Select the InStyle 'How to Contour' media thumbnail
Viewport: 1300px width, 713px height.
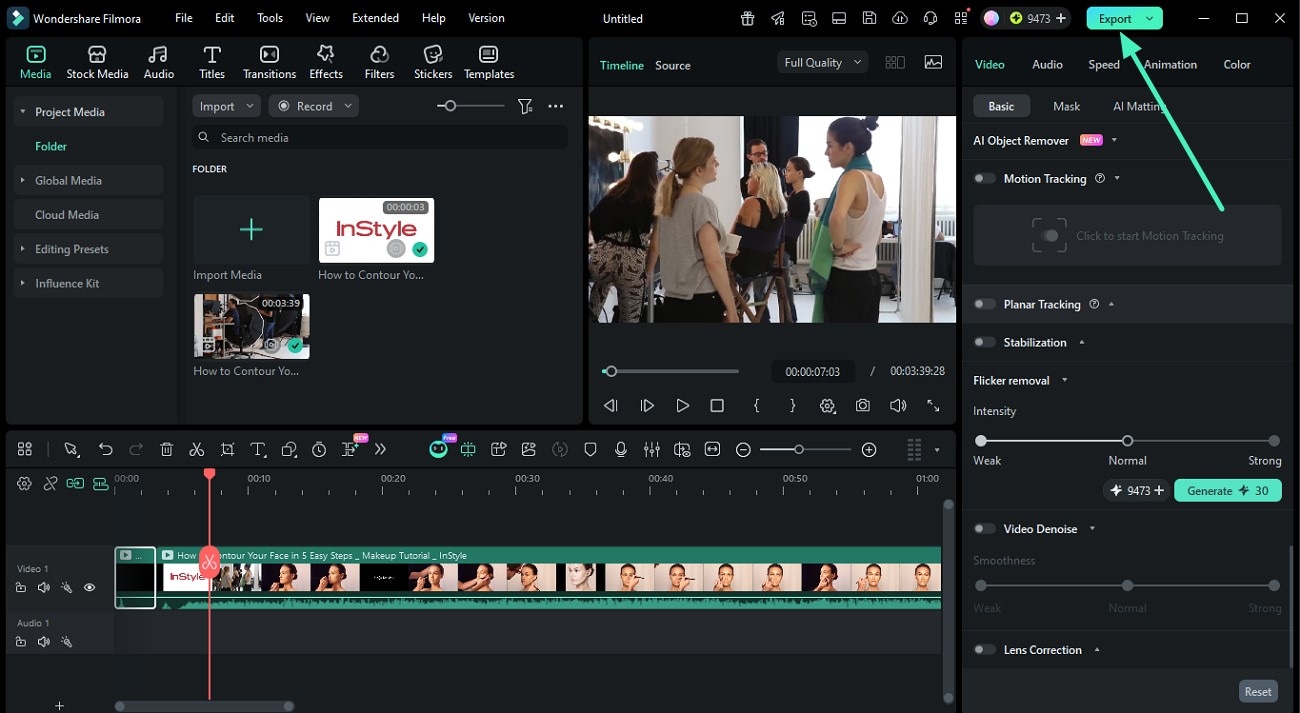click(x=375, y=229)
